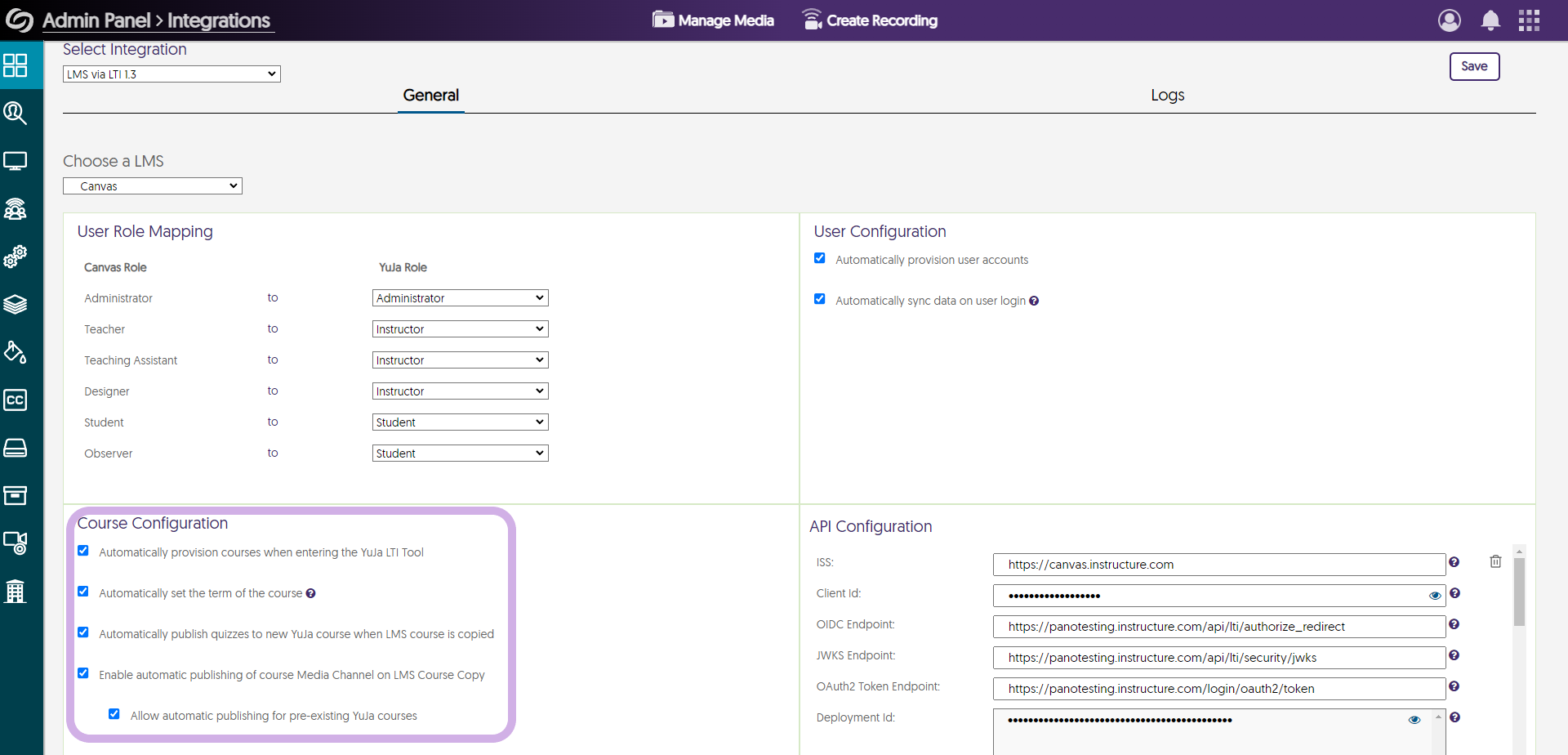Viewport: 1568px width, 755px height.
Task: Toggle Automatically set the term of the course
Action: (83, 592)
